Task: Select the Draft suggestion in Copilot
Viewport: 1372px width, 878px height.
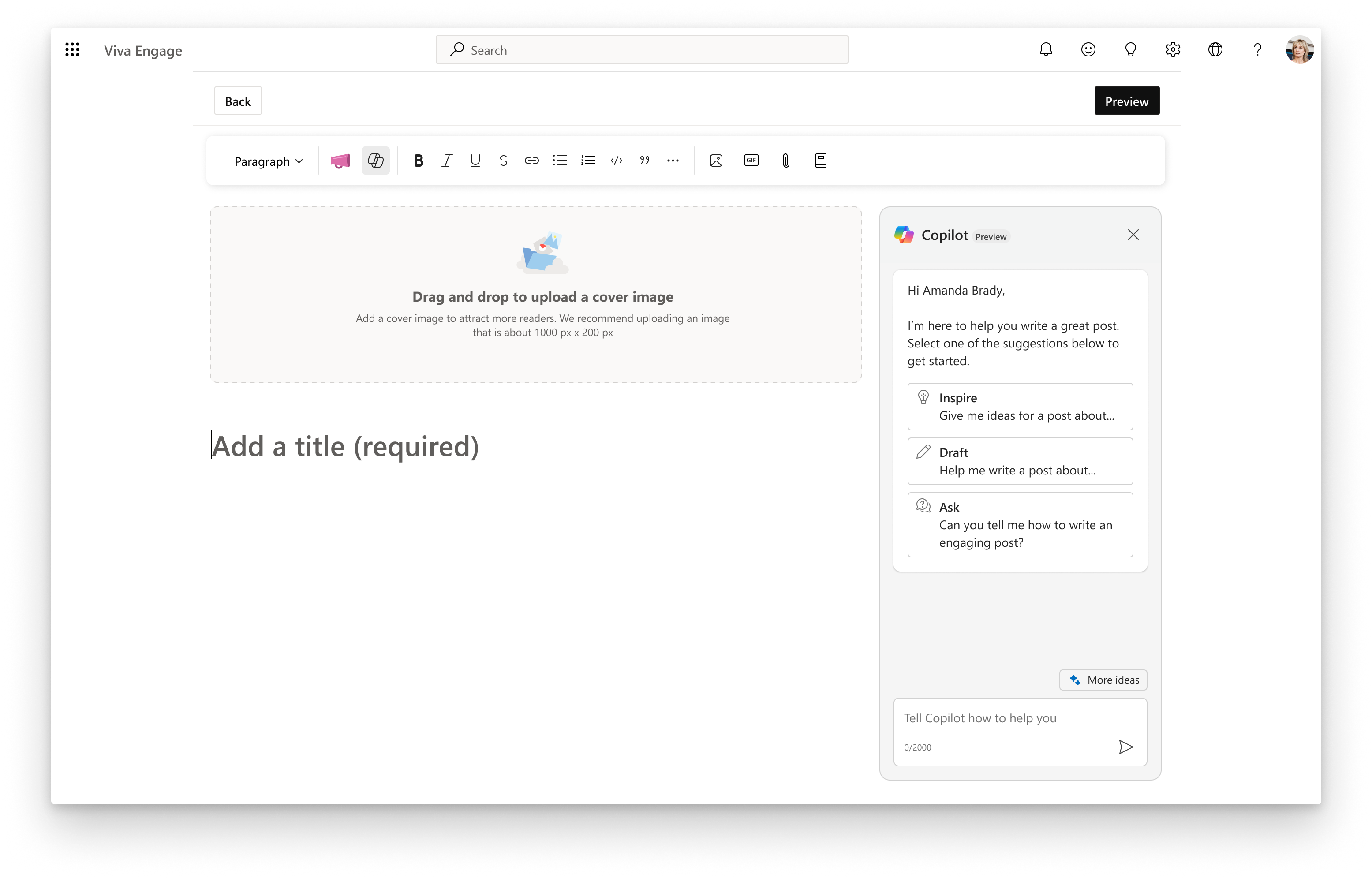Action: point(1020,461)
